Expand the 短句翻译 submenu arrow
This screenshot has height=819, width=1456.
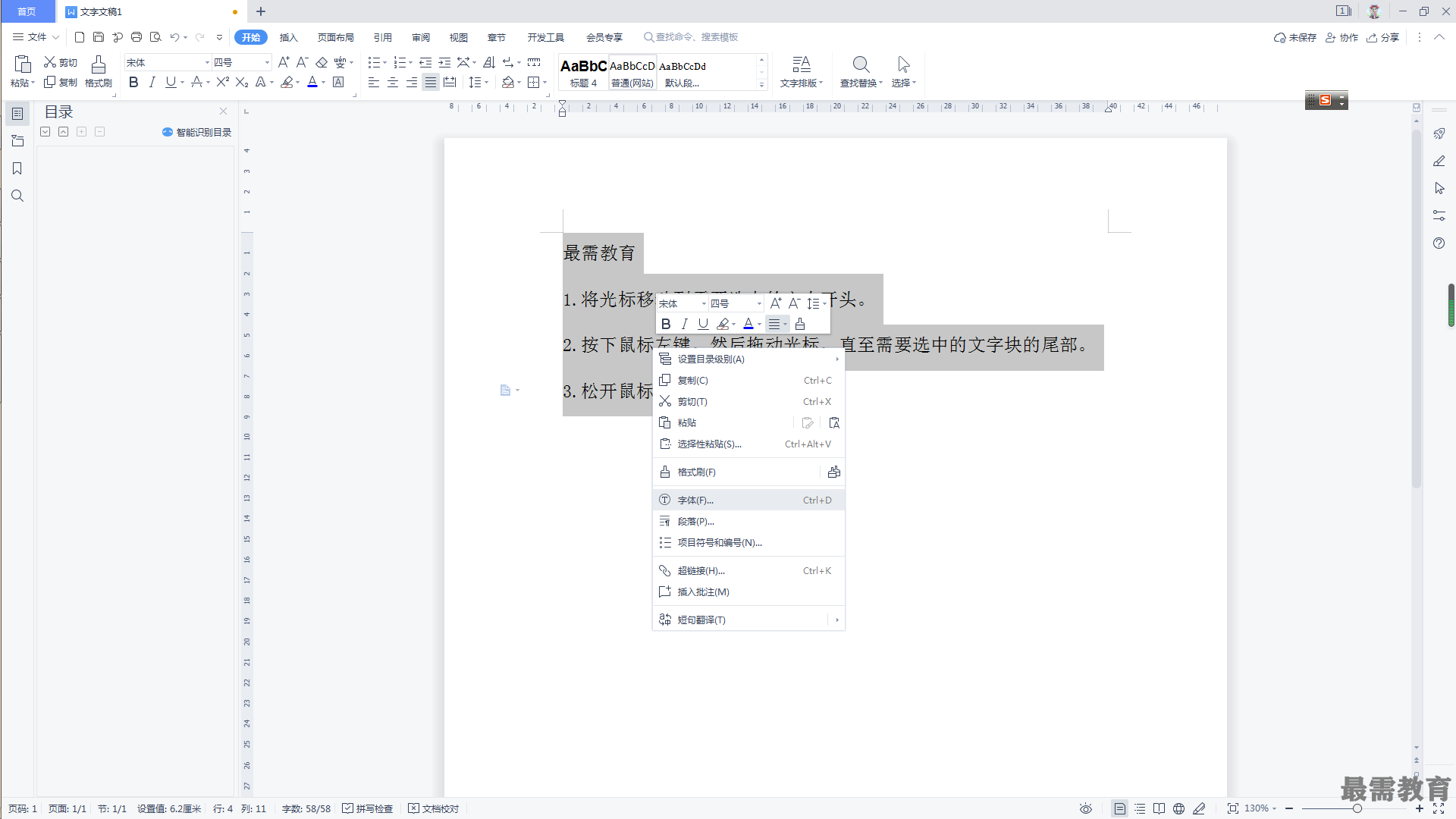[837, 620]
